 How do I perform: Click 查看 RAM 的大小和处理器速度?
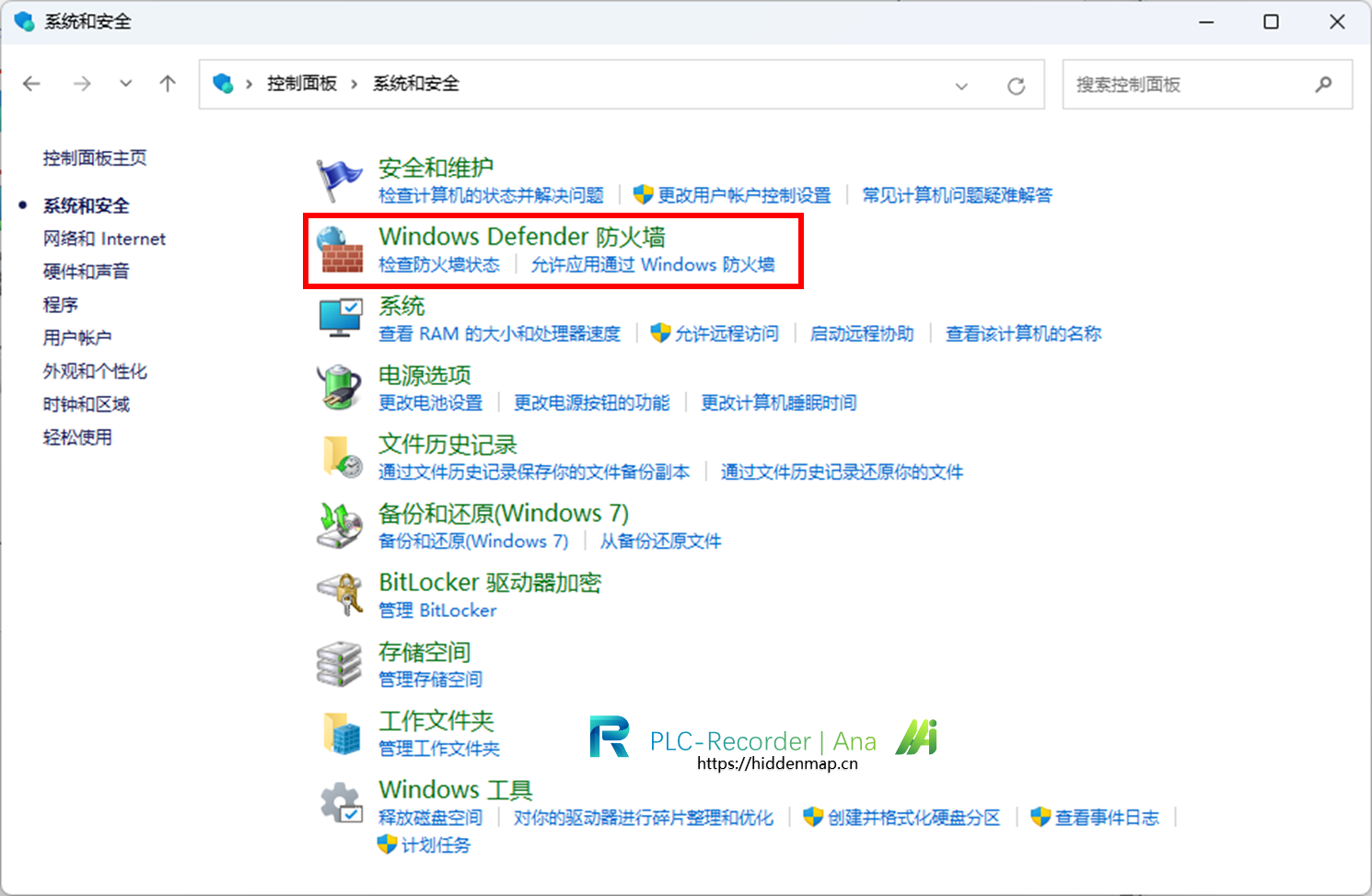tap(500, 333)
